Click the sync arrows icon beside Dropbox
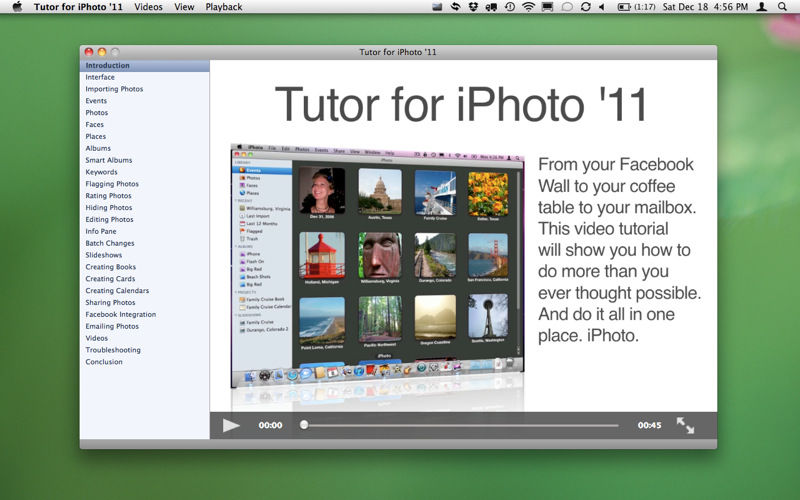 [x=455, y=7]
